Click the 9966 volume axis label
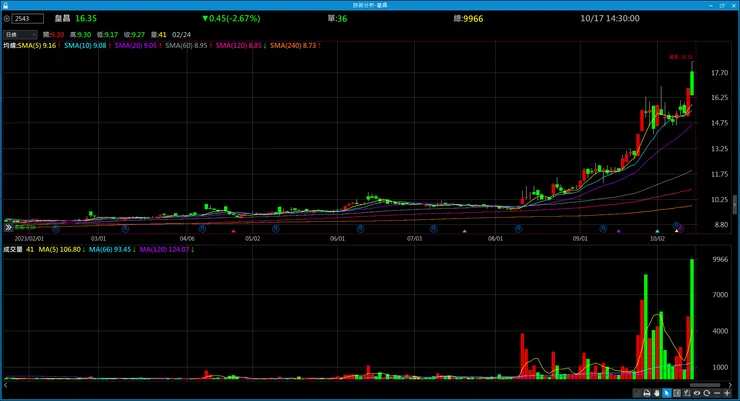The width and height of the screenshot is (740, 401). point(720,259)
